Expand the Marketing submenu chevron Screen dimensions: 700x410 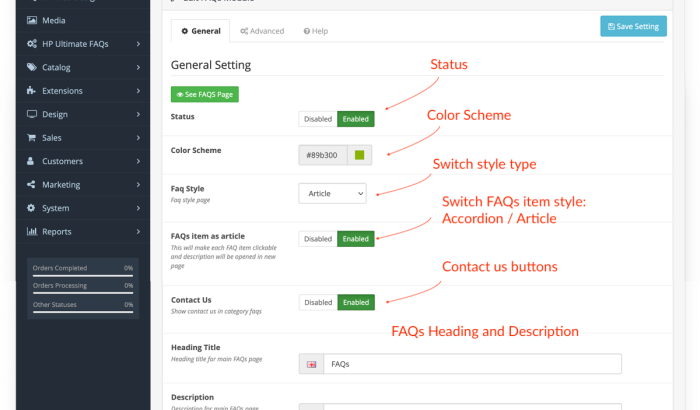[x=138, y=184]
